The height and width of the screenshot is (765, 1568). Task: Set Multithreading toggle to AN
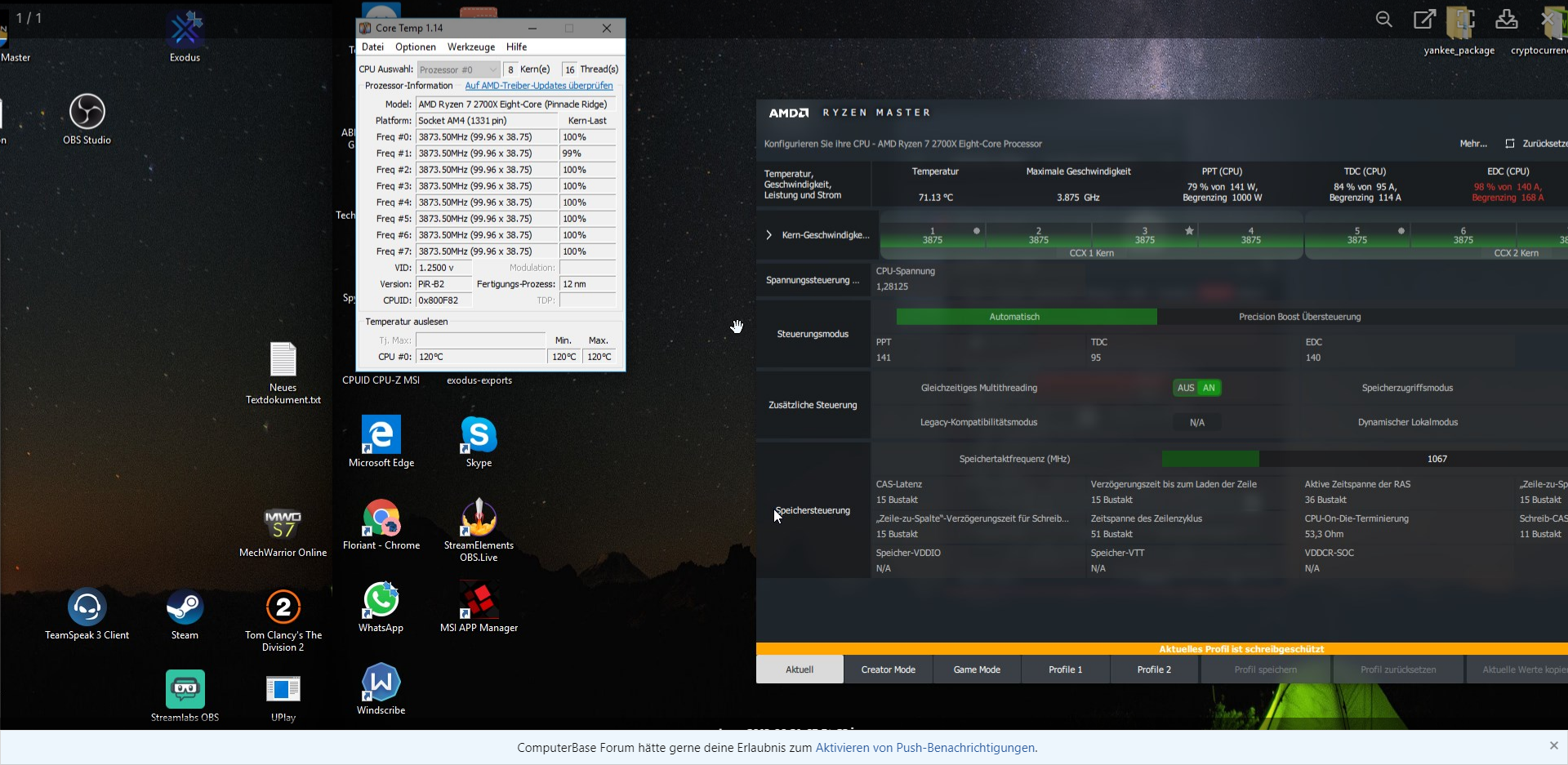(1209, 388)
